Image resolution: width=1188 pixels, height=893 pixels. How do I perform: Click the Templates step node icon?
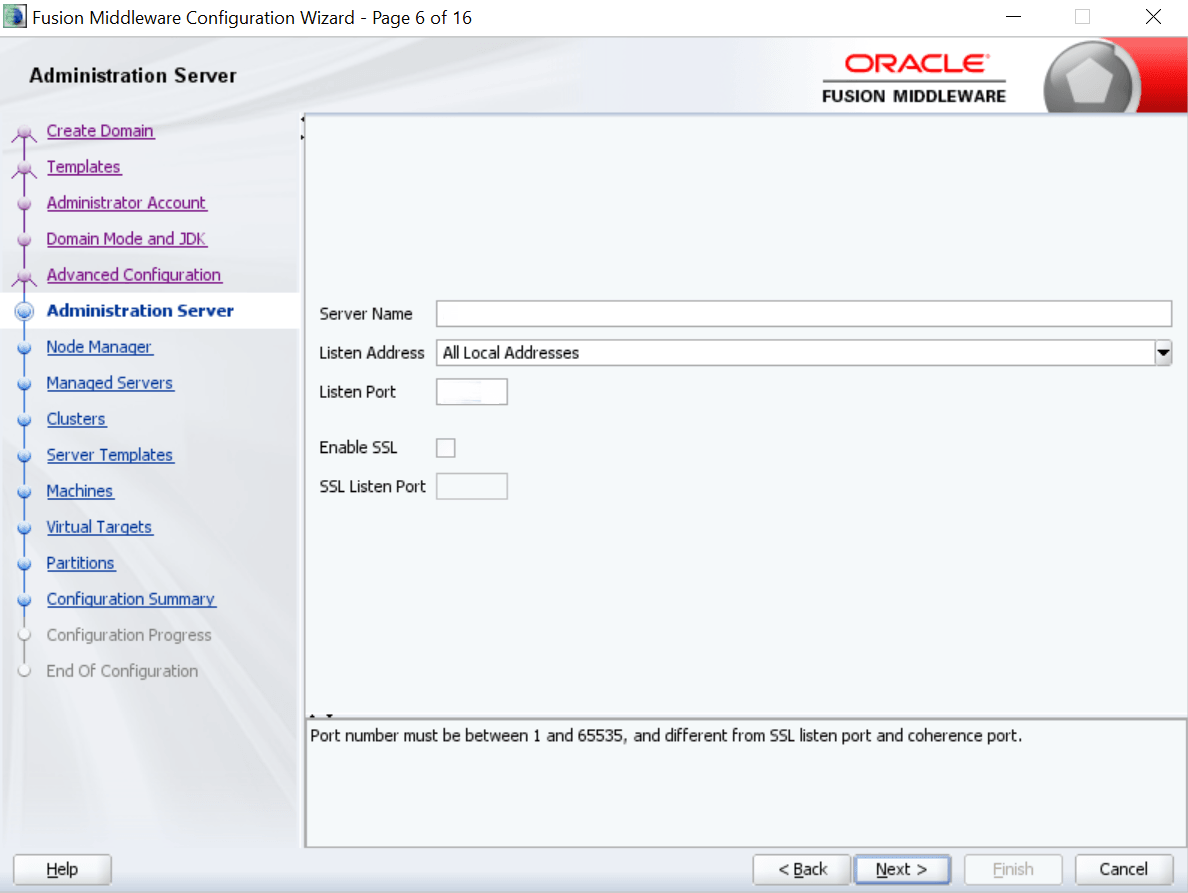[x=24, y=169]
